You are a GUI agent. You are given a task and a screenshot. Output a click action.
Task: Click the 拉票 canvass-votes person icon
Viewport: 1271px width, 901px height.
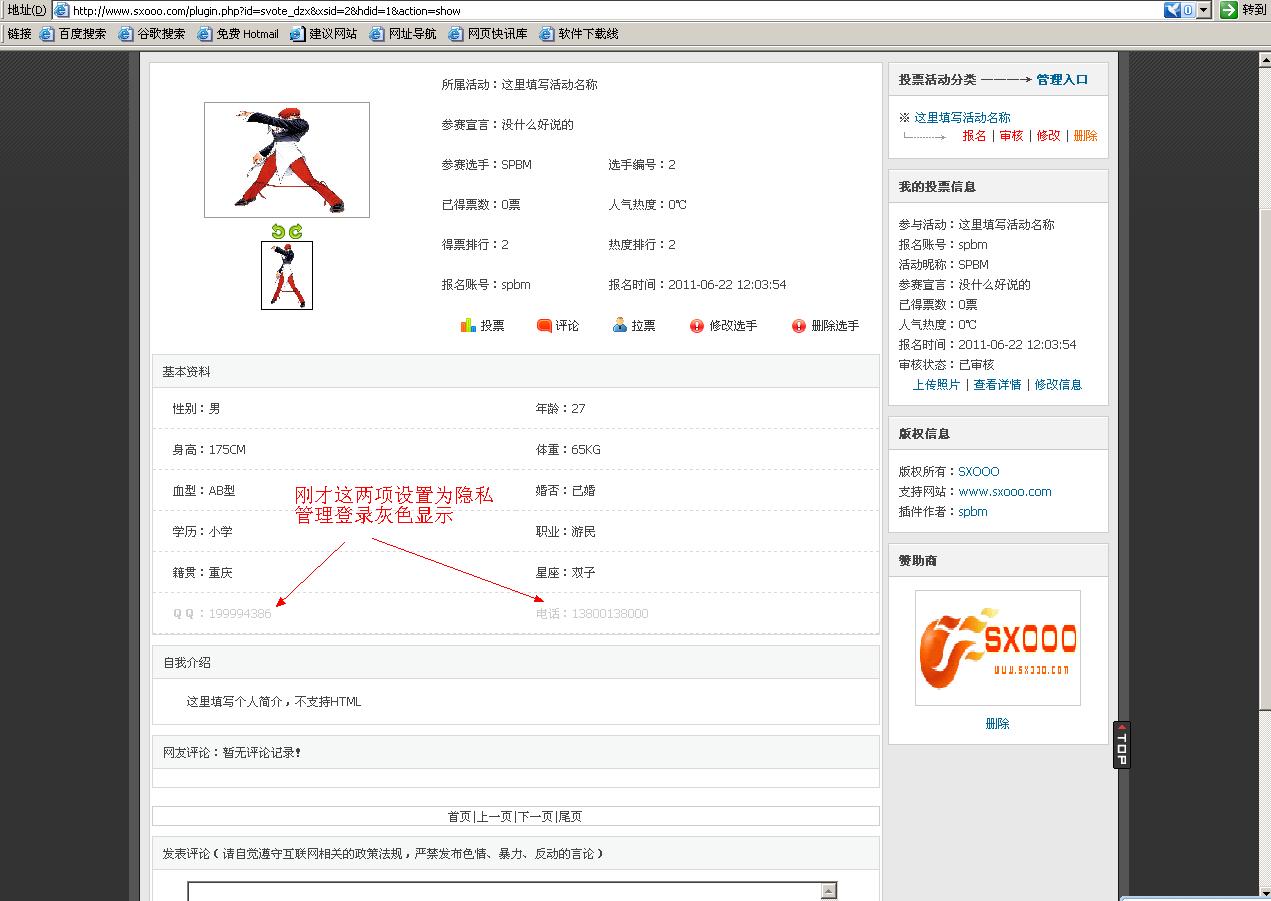click(622, 324)
